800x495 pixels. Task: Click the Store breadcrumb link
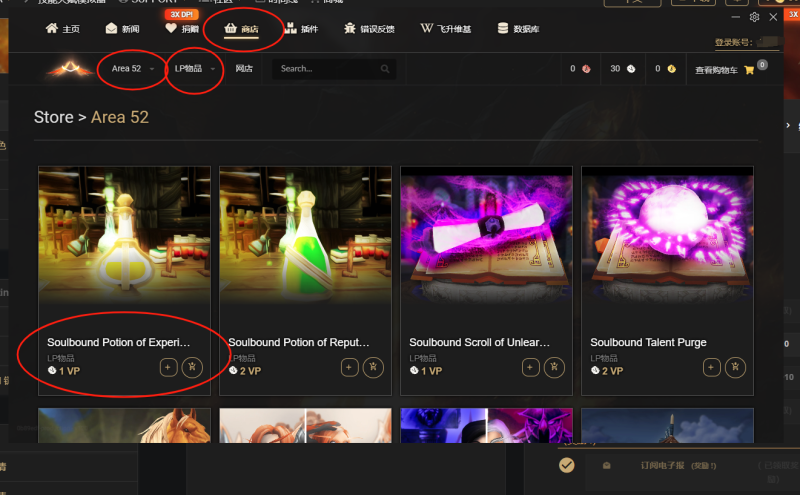(x=54, y=117)
